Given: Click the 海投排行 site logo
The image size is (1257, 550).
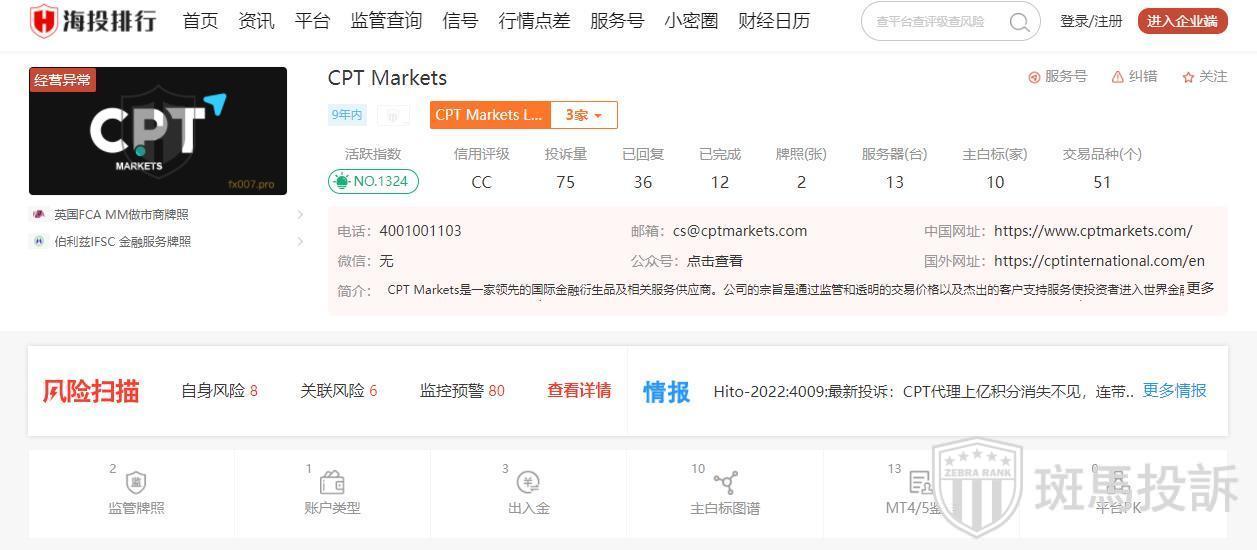Looking at the screenshot, I should (x=93, y=21).
